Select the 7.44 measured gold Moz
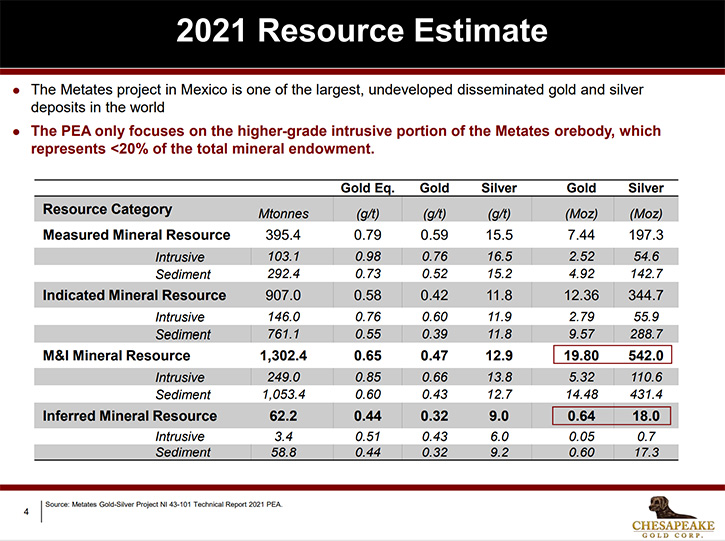This screenshot has height=541, width=725. 581,235
